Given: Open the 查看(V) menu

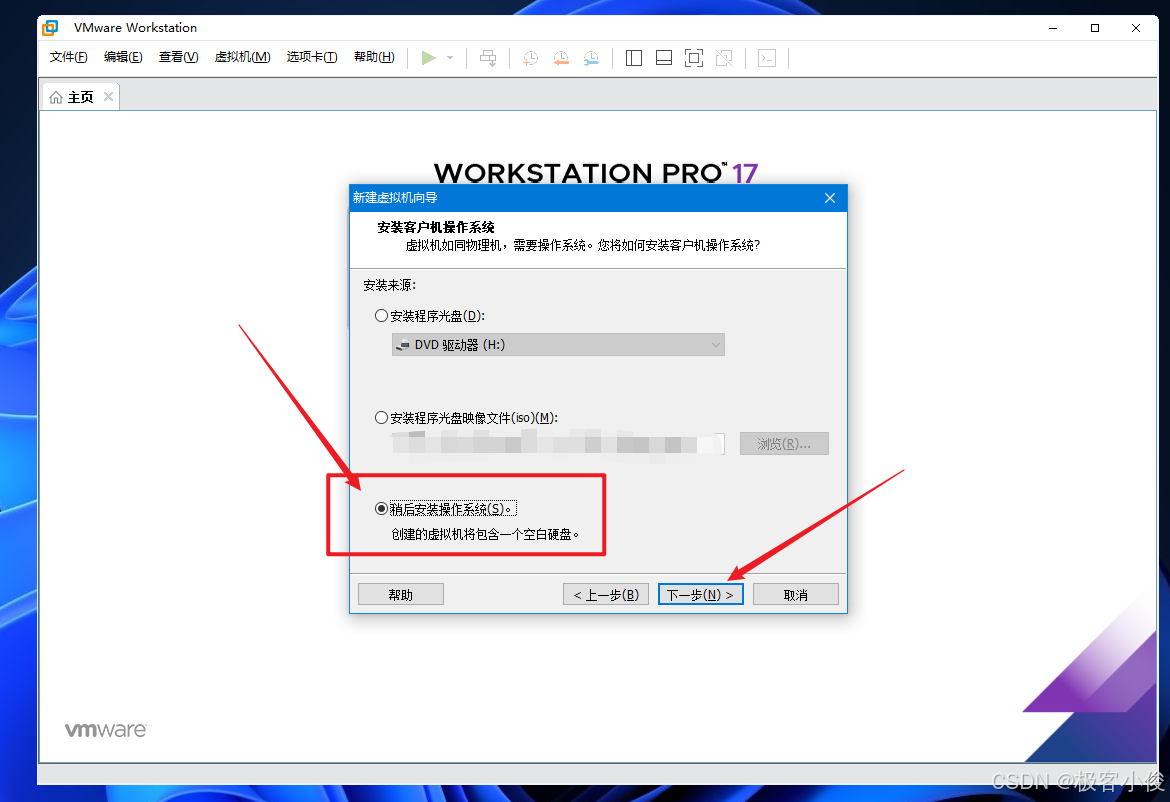Looking at the screenshot, I should (178, 57).
